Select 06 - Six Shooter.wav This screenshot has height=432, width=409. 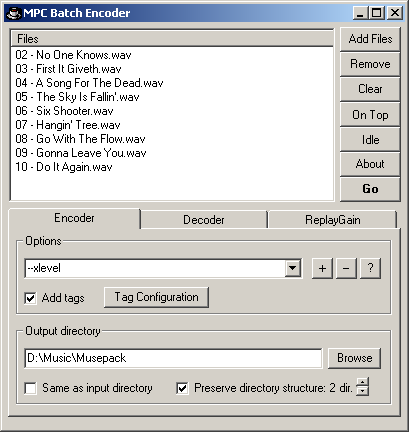click(x=64, y=111)
